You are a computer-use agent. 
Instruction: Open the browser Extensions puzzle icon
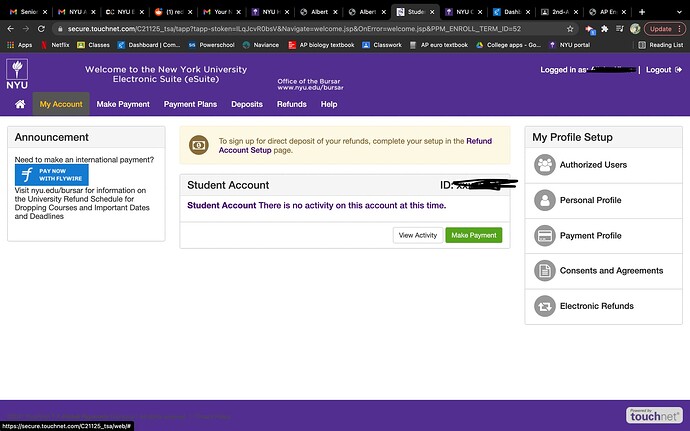coord(605,29)
